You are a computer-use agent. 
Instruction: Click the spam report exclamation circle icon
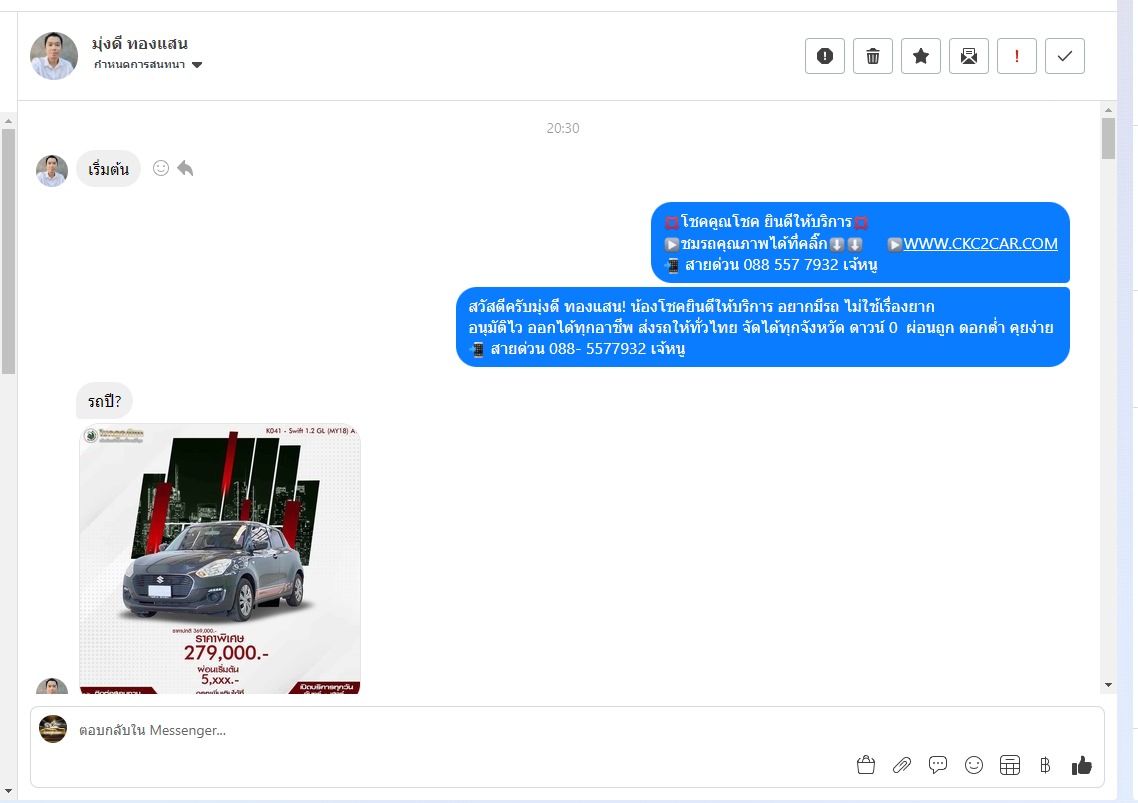coord(824,56)
